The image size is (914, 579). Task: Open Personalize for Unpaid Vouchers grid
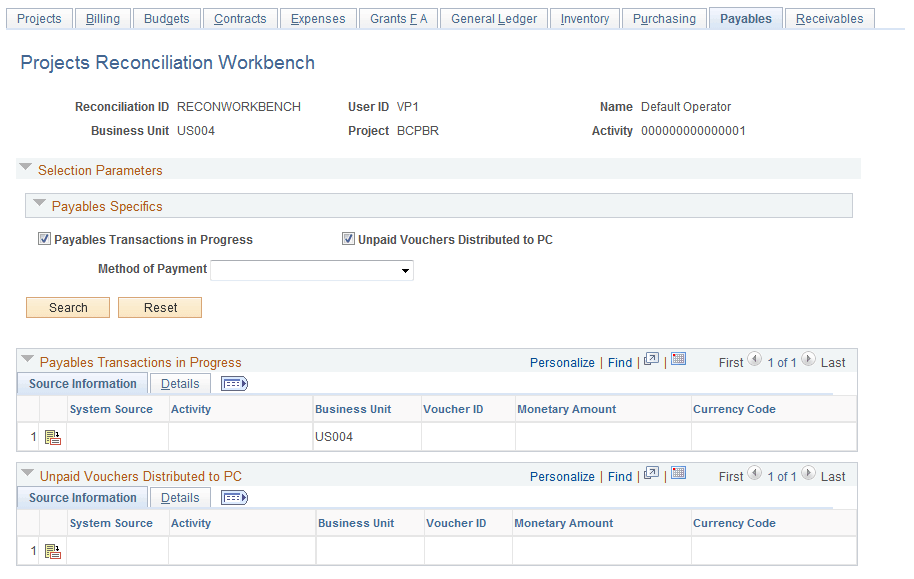tap(562, 476)
